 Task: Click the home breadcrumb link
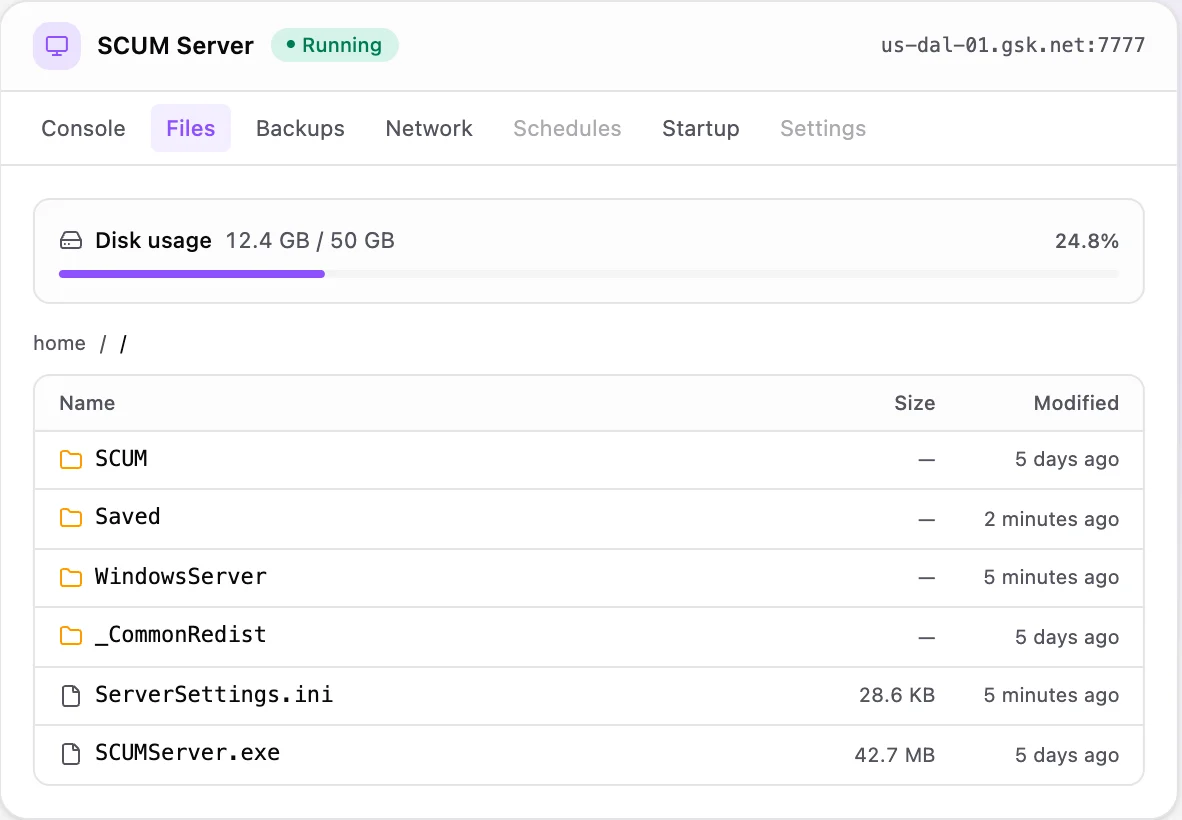pos(60,343)
